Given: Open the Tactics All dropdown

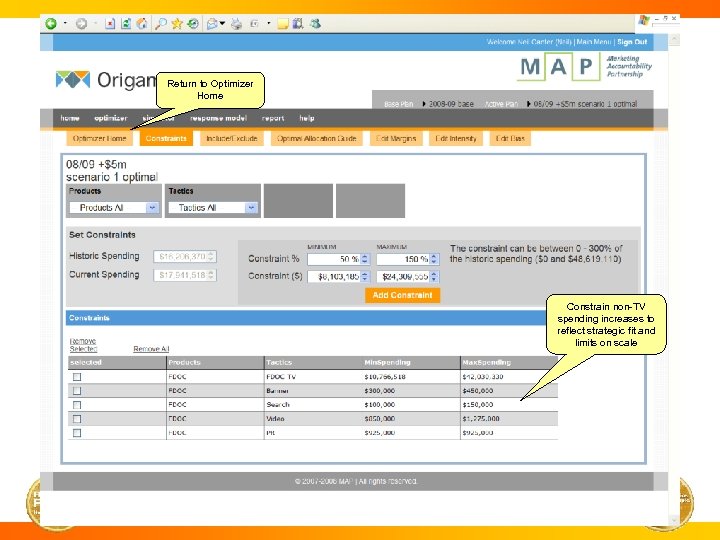Looking at the screenshot, I should tap(213, 208).
